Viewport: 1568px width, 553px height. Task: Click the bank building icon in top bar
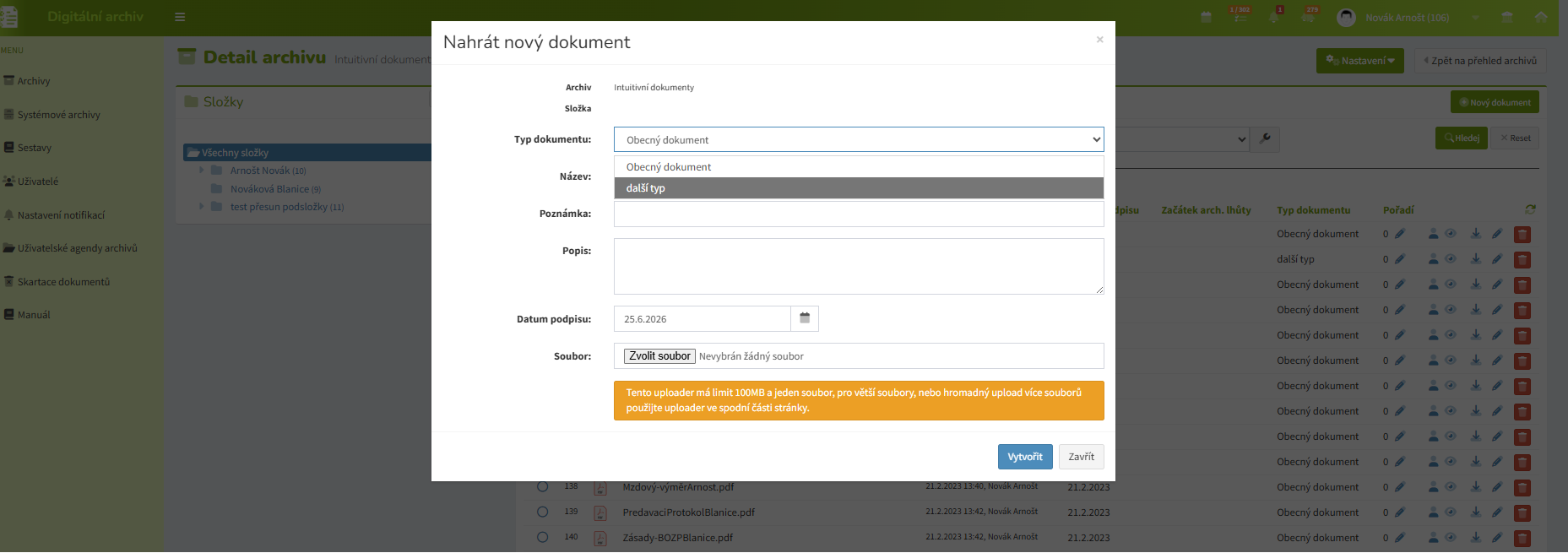(1507, 17)
